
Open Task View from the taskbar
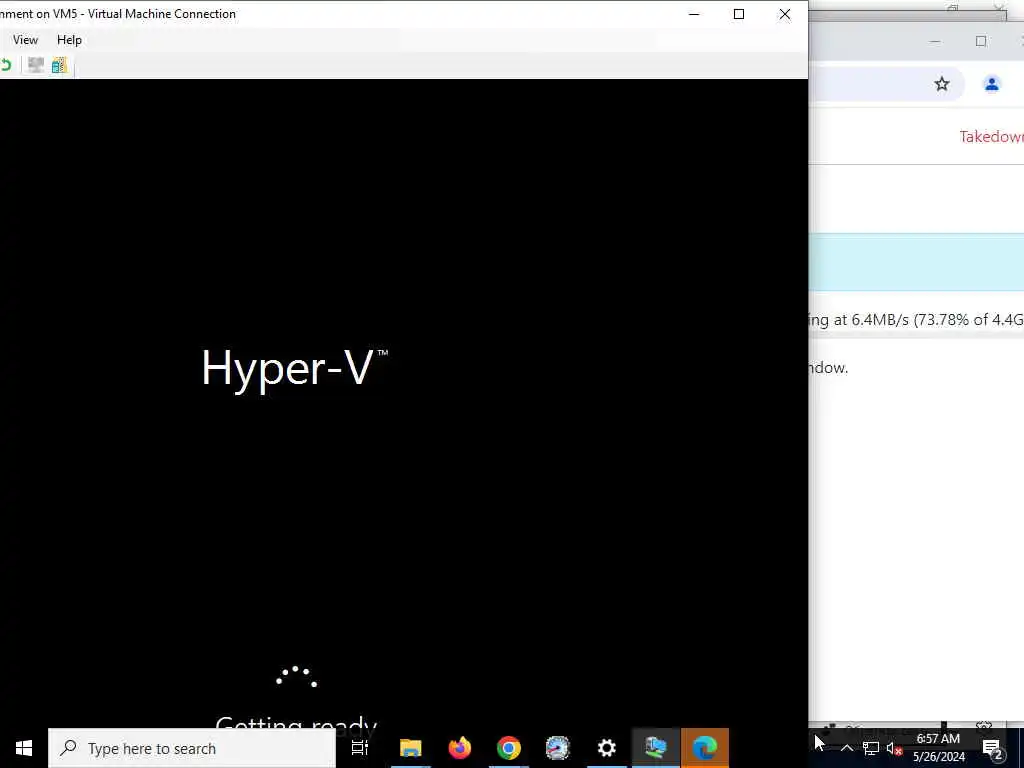[x=360, y=748]
